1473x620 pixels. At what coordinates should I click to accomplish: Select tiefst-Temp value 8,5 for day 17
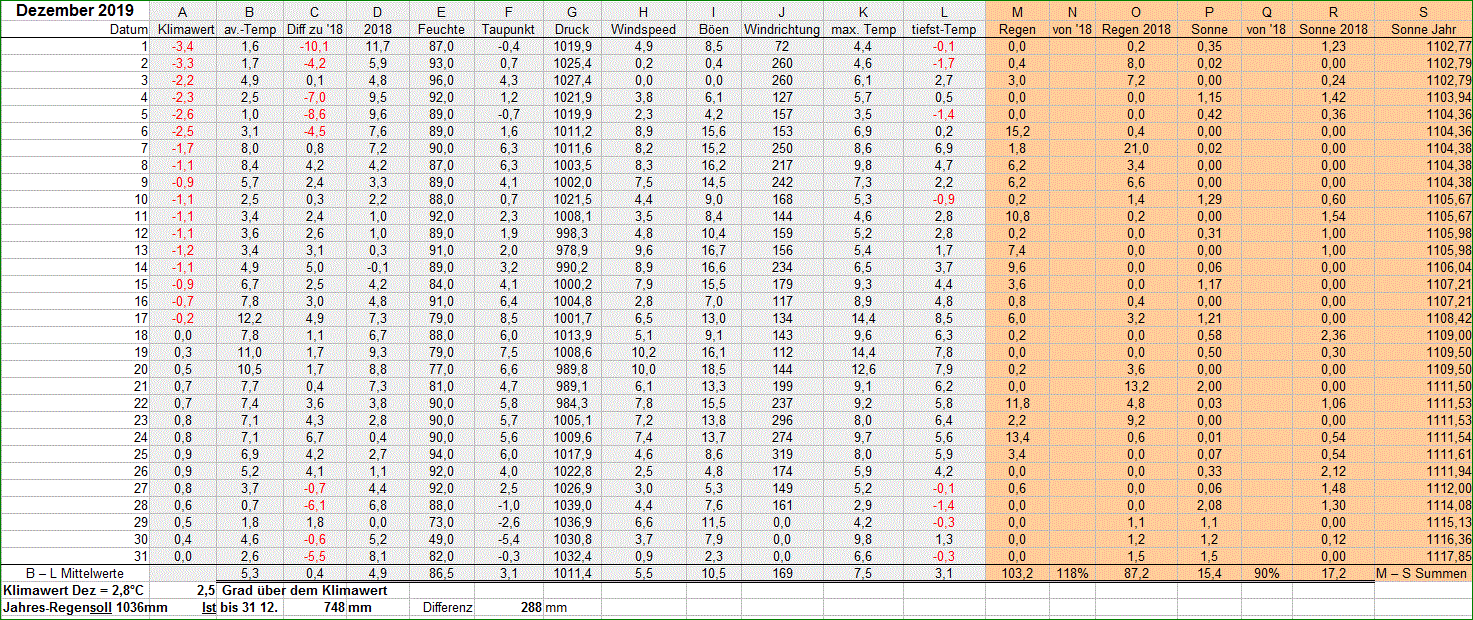pos(944,318)
